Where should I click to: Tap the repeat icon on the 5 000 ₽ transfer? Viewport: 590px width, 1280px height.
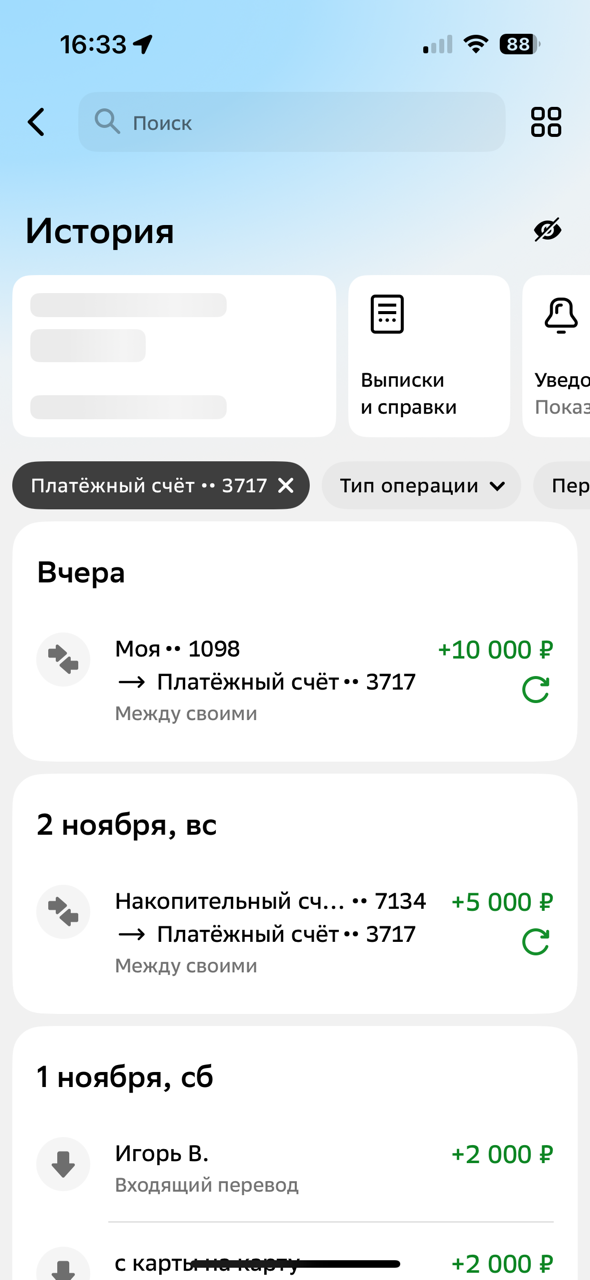[x=536, y=941]
